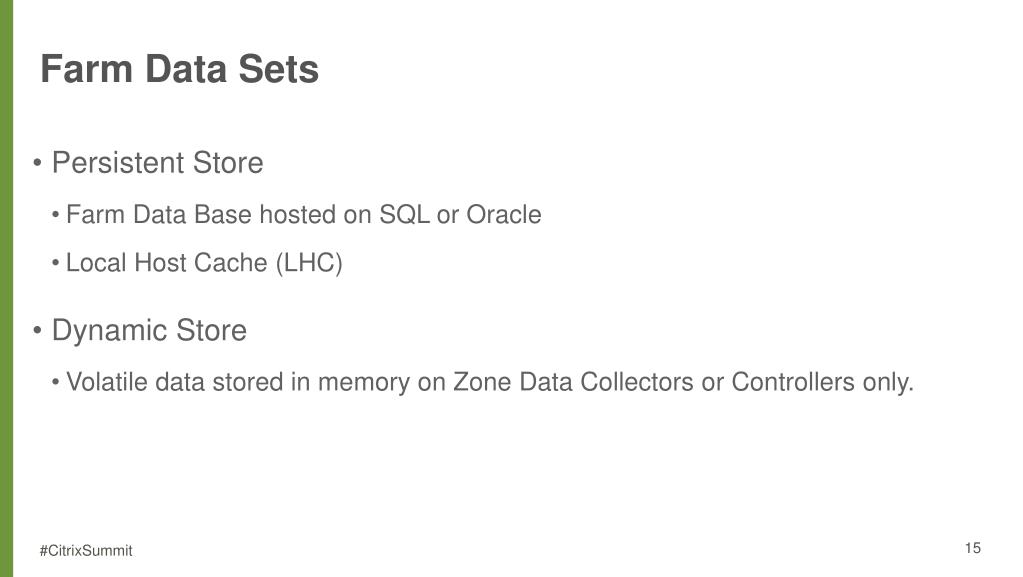Image resolution: width=1023 pixels, height=577 pixels.
Task: Click the bullet before Farm Data Base
Action: click(x=56, y=214)
